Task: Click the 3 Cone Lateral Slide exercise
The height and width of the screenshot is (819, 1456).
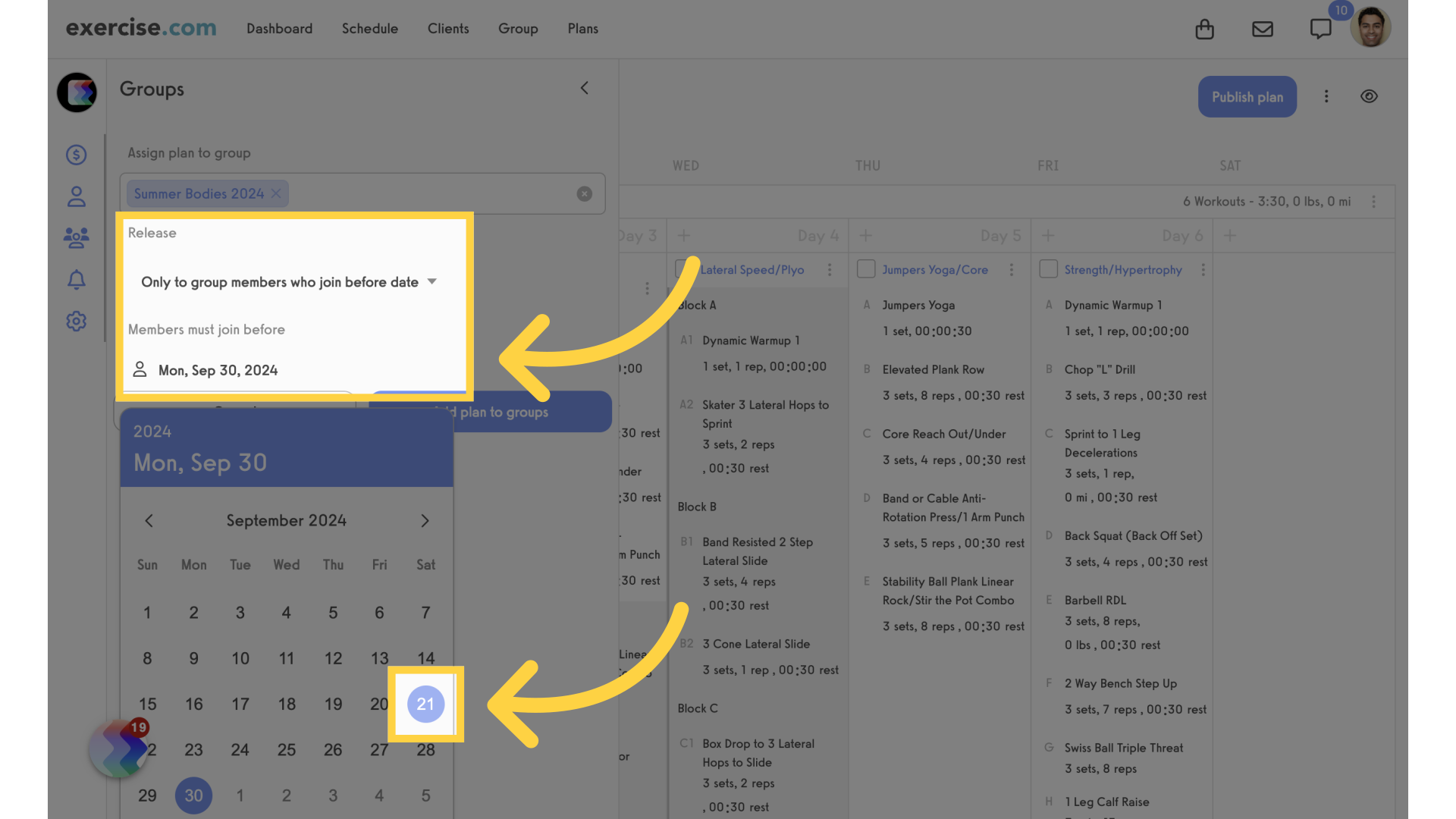Action: click(x=755, y=644)
